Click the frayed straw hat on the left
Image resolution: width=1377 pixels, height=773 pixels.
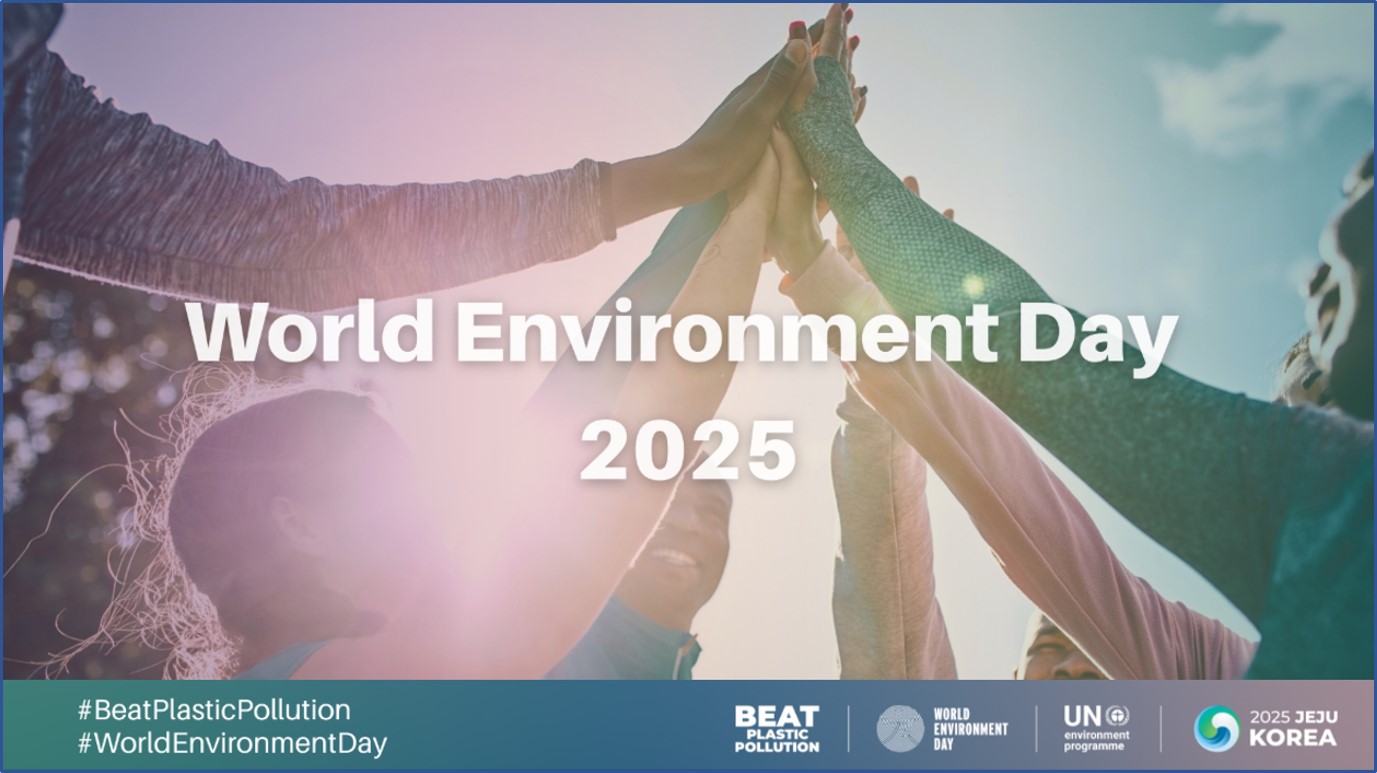(x=170, y=520)
